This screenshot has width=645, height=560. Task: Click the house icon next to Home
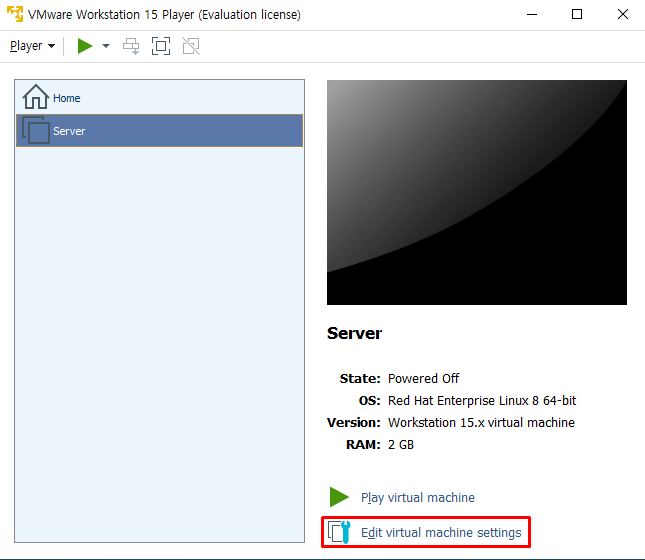(35, 97)
